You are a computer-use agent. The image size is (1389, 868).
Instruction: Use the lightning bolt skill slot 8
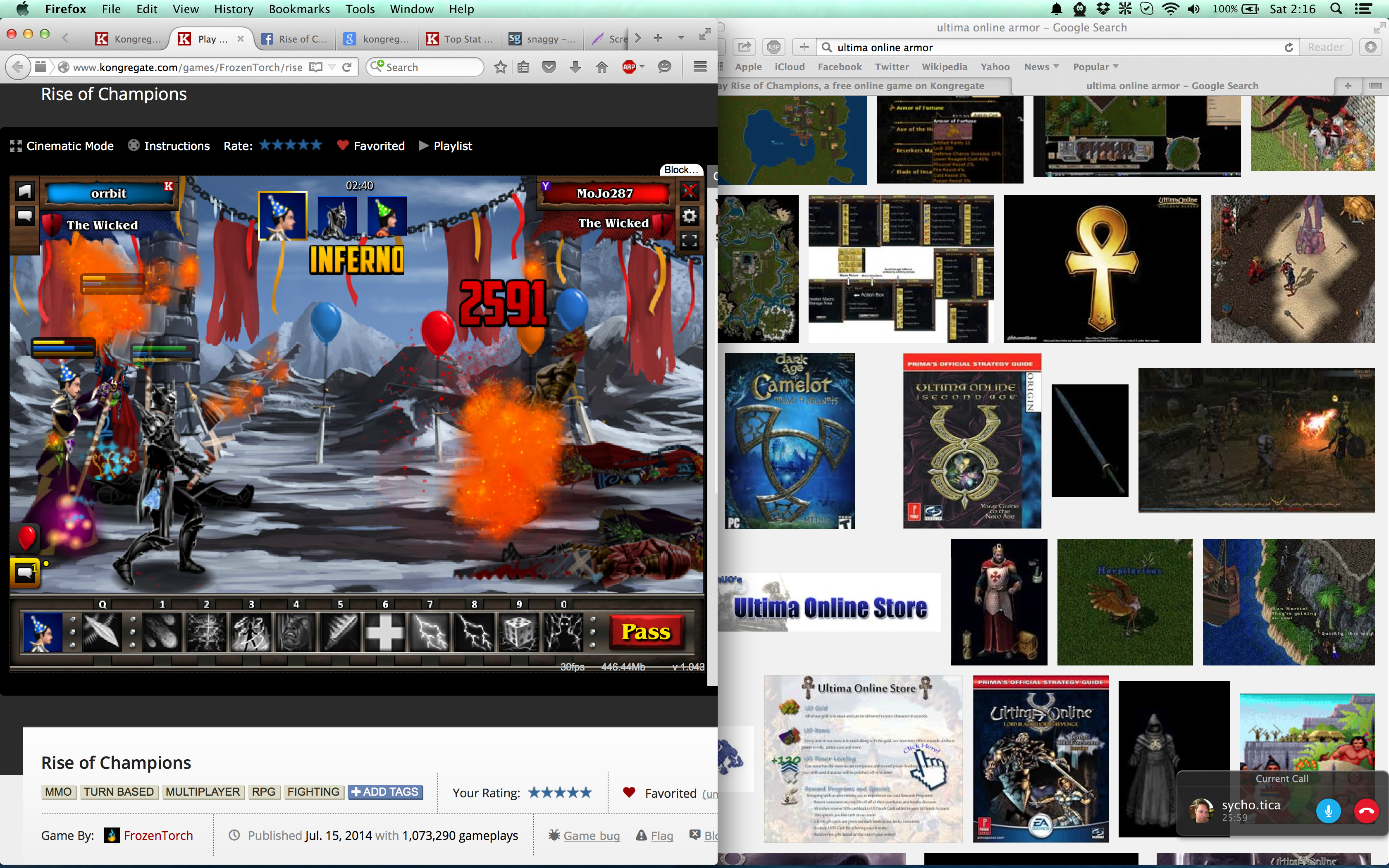coord(430,633)
